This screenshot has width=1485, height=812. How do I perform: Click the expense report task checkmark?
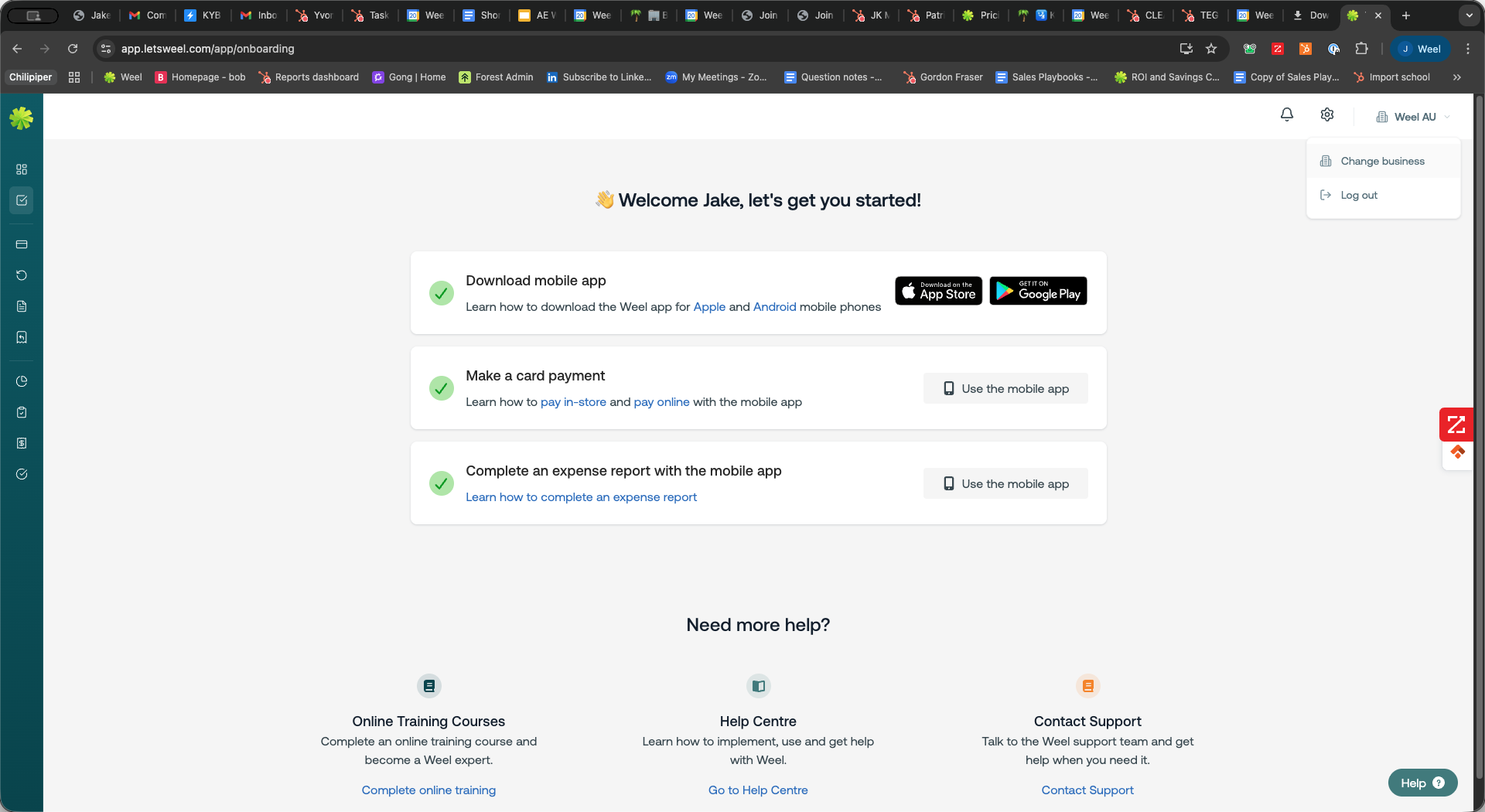point(442,483)
